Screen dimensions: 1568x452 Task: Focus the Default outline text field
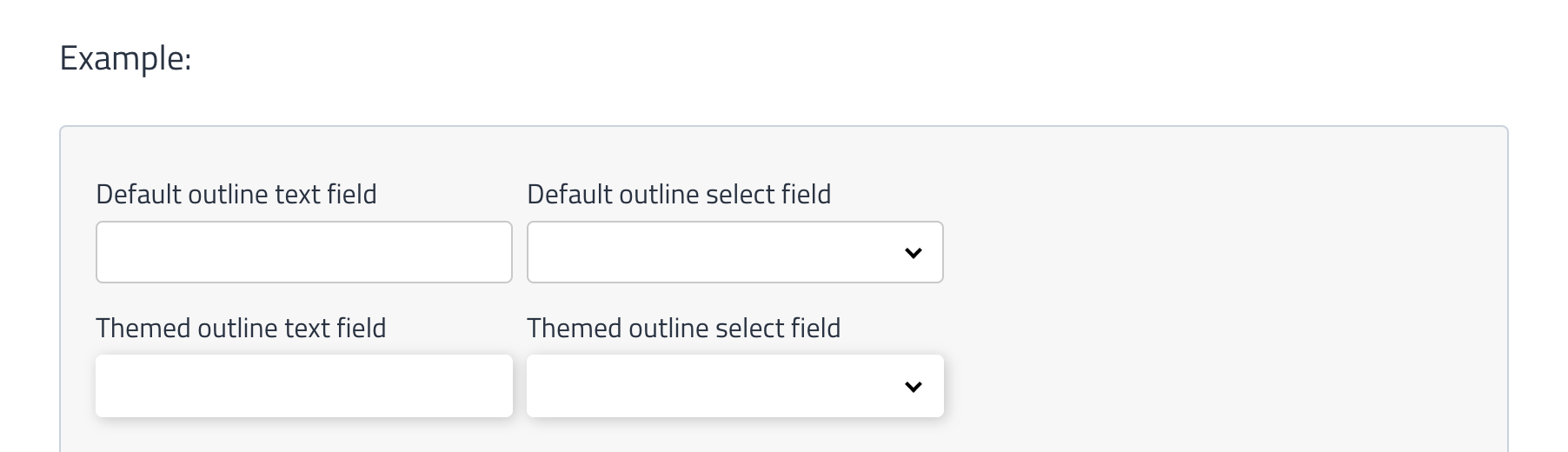point(303,252)
